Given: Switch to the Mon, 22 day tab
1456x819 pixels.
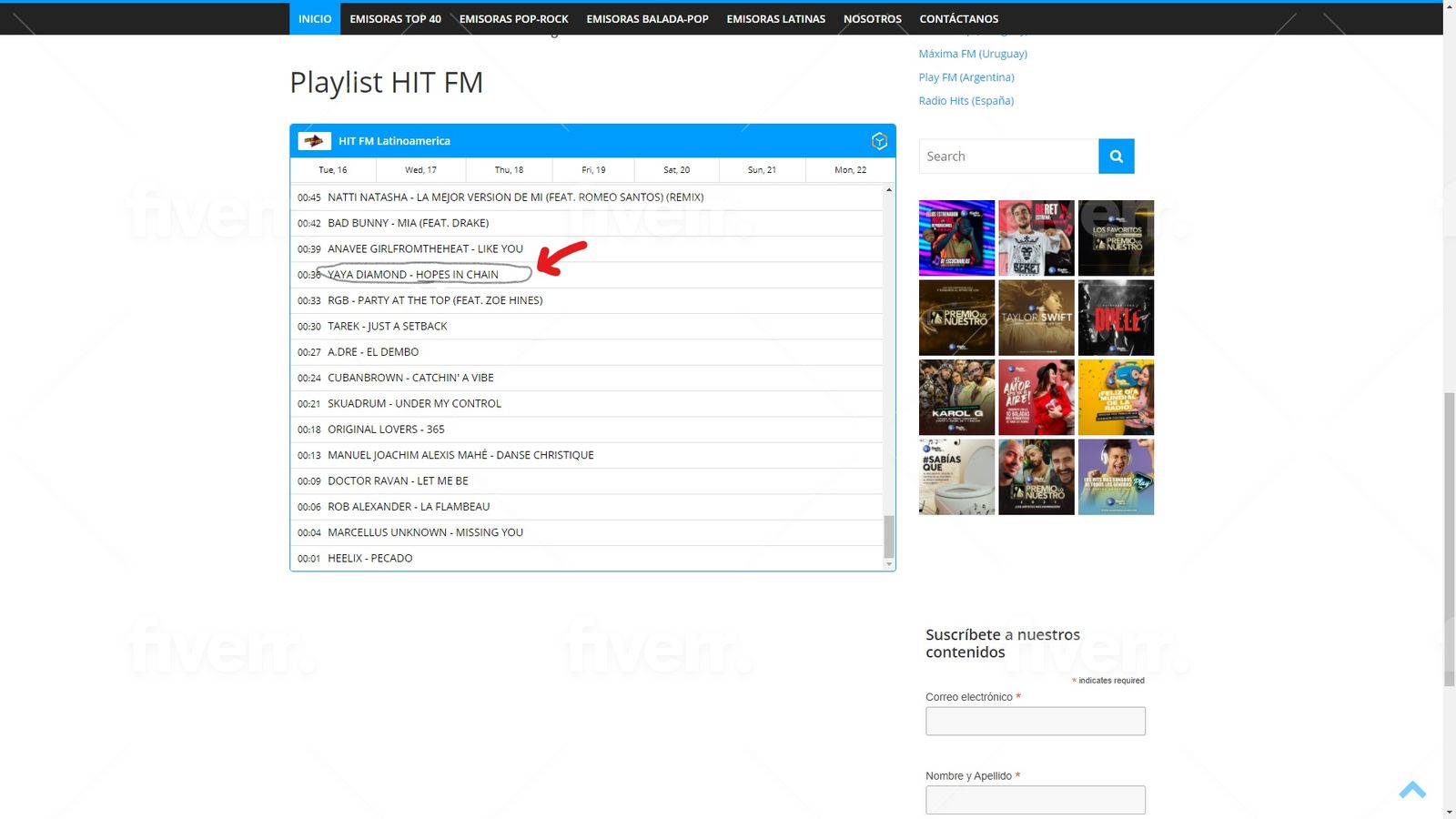Looking at the screenshot, I should tap(850, 170).
